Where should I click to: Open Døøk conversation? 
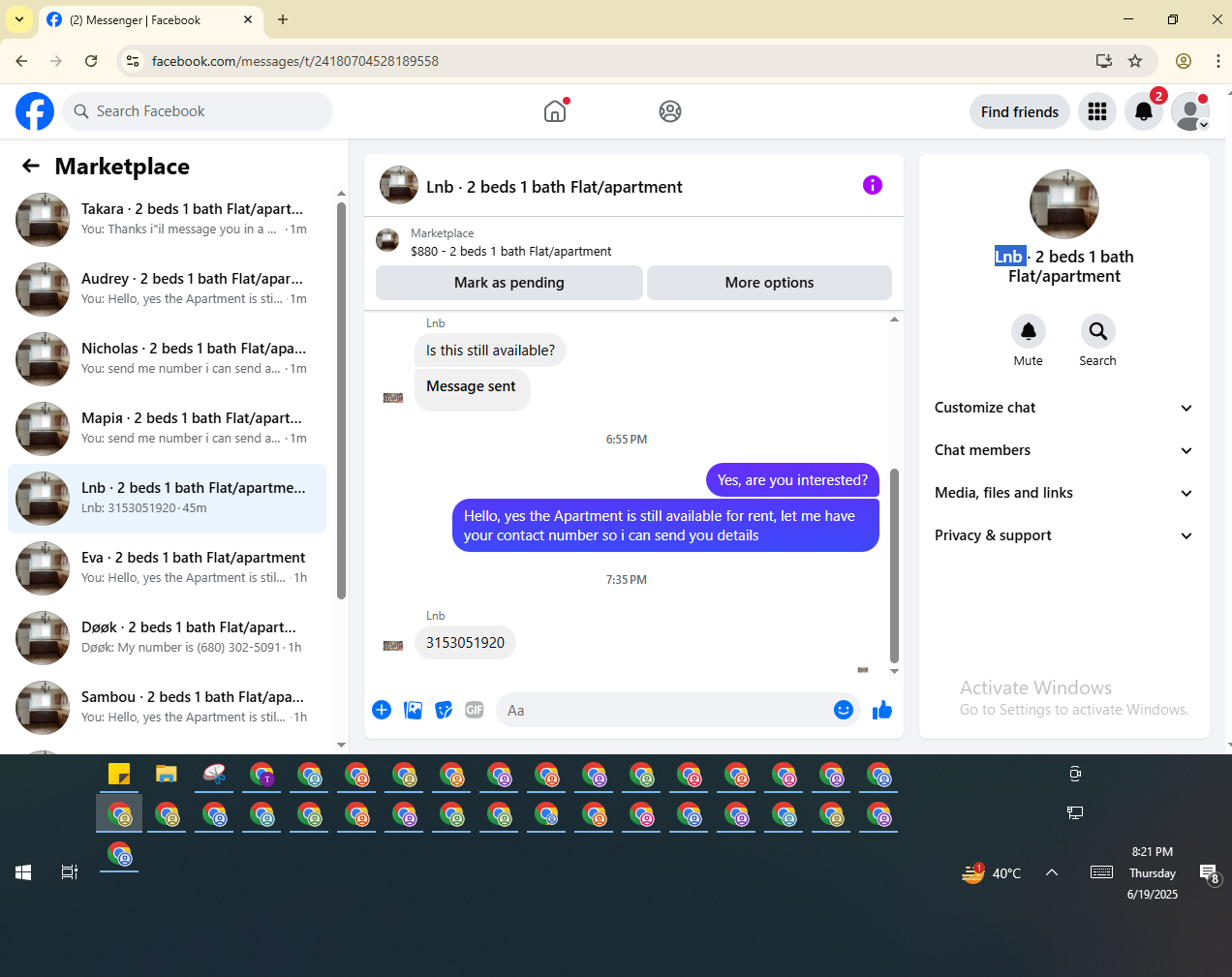(x=167, y=638)
